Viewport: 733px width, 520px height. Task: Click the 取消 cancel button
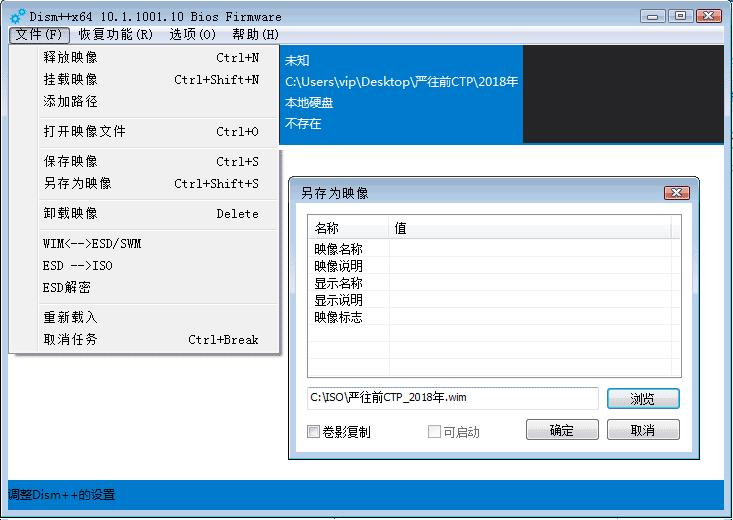coord(643,430)
